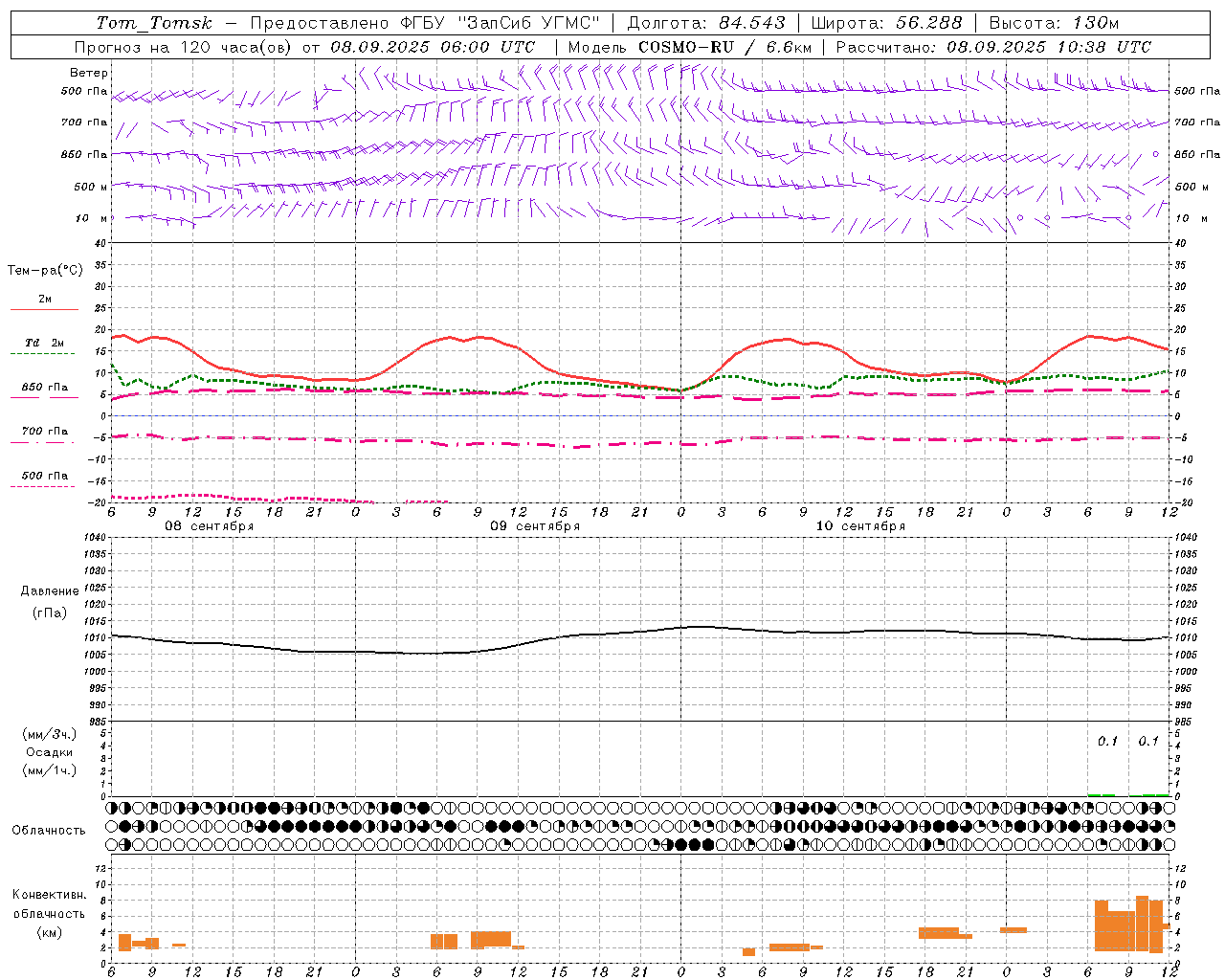Click the 850 гПа temperature legend entry
This screenshot has height=980, width=1225.
[44, 390]
